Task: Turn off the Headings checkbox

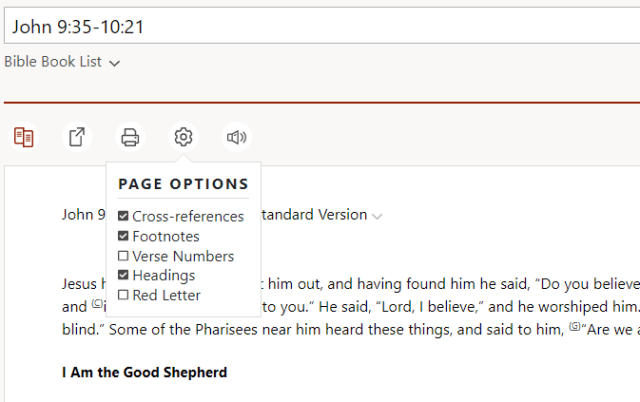Action: pos(123,275)
